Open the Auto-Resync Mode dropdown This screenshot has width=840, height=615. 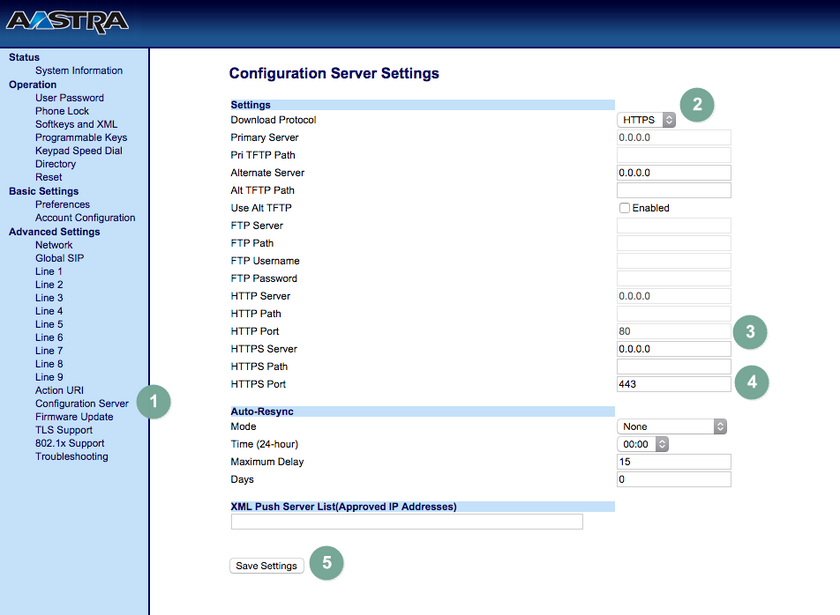point(672,426)
